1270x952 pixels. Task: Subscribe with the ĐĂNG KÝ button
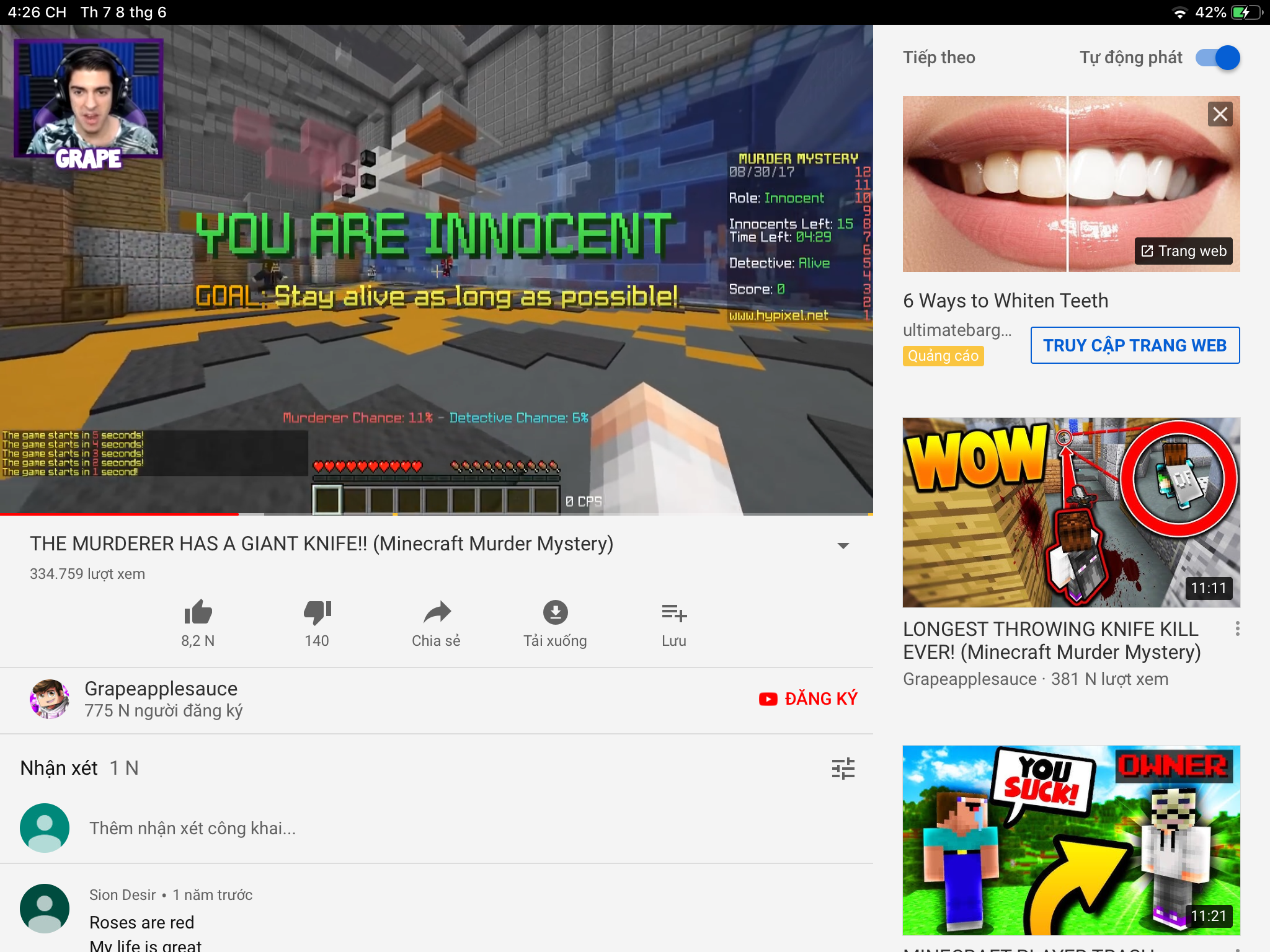coord(808,699)
